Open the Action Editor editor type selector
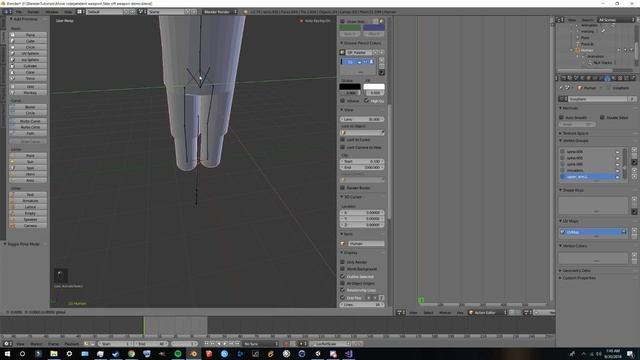The height and width of the screenshot is (360, 640). 401,312
